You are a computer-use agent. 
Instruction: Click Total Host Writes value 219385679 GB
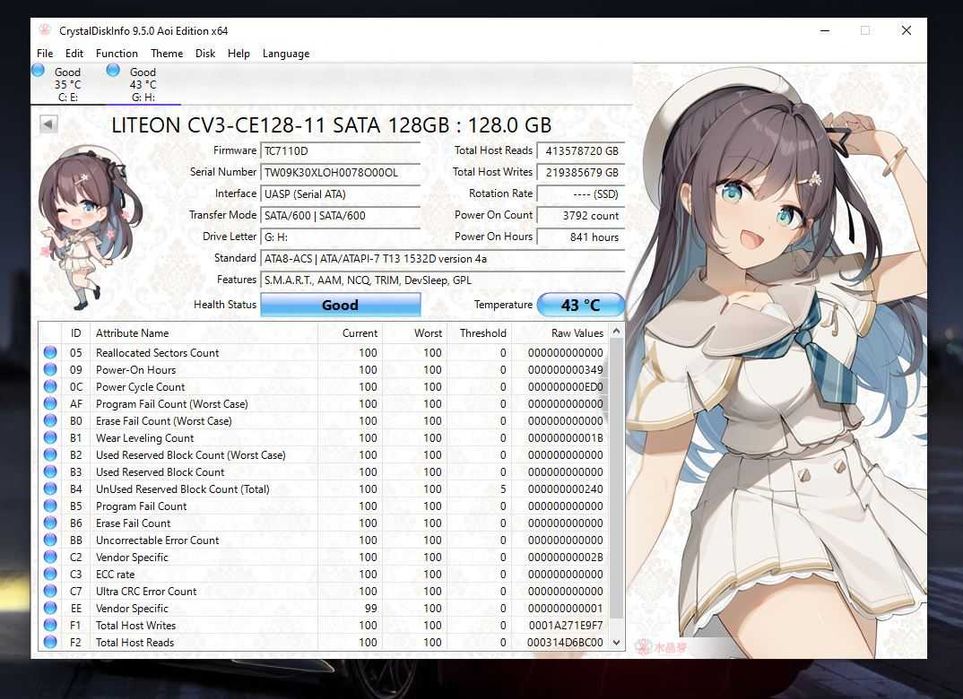(x=580, y=173)
